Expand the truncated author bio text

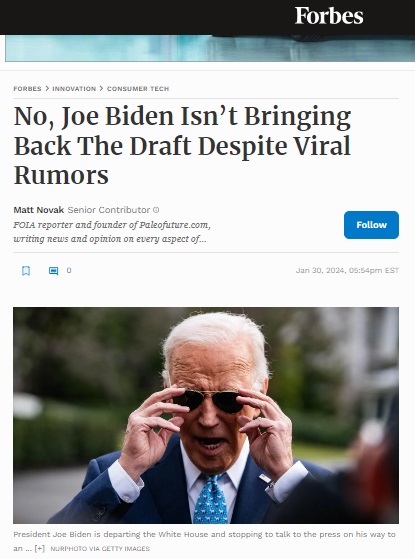[112, 232]
